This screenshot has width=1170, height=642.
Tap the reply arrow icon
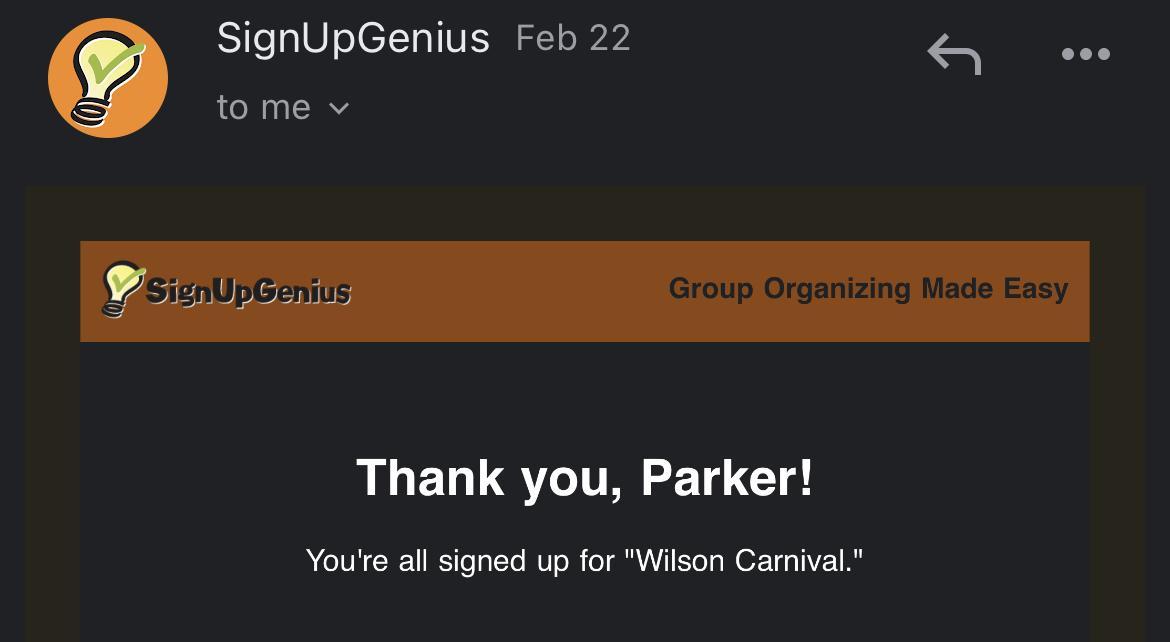953,54
